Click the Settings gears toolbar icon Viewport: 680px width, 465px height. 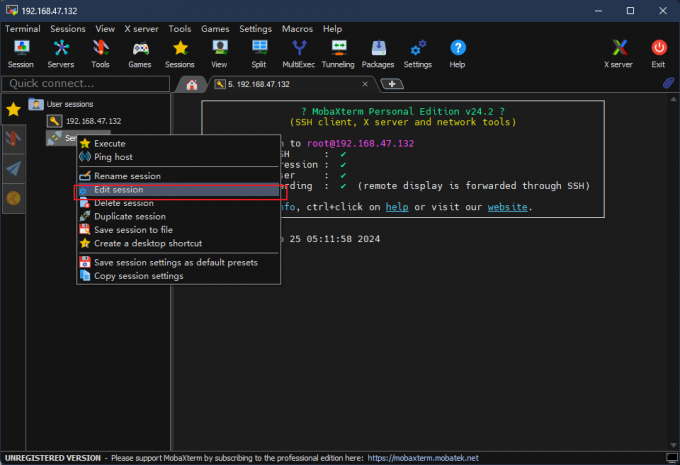[x=418, y=54]
